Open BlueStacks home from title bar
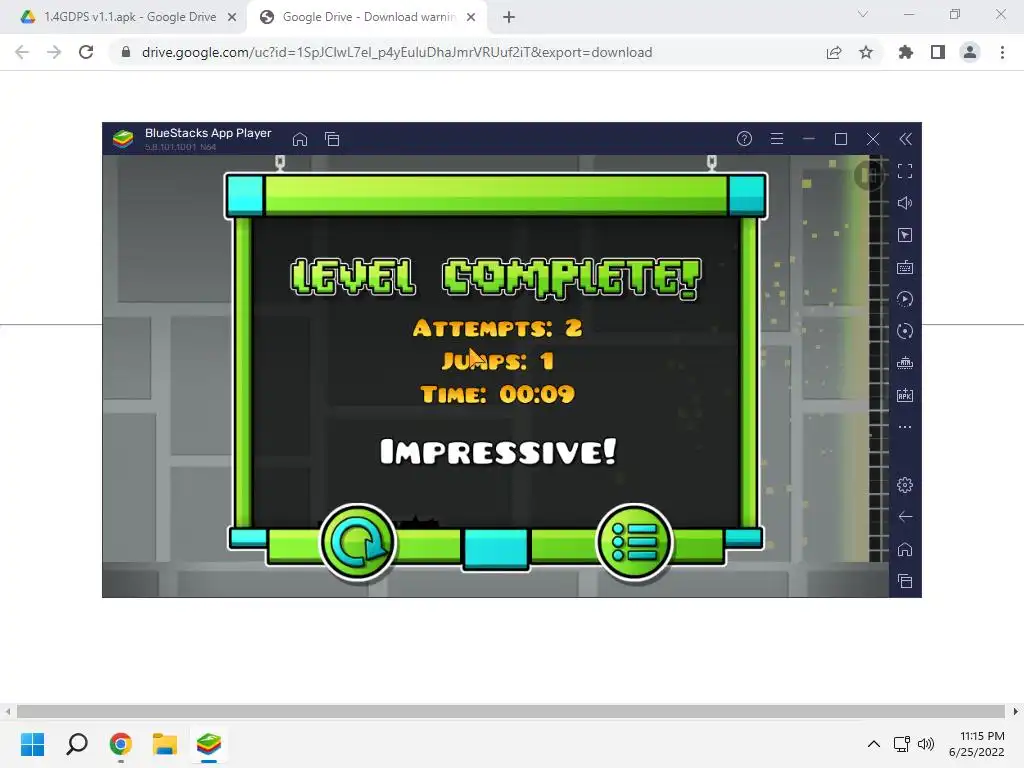The height and width of the screenshot is (768, 1024). [300, 139]
